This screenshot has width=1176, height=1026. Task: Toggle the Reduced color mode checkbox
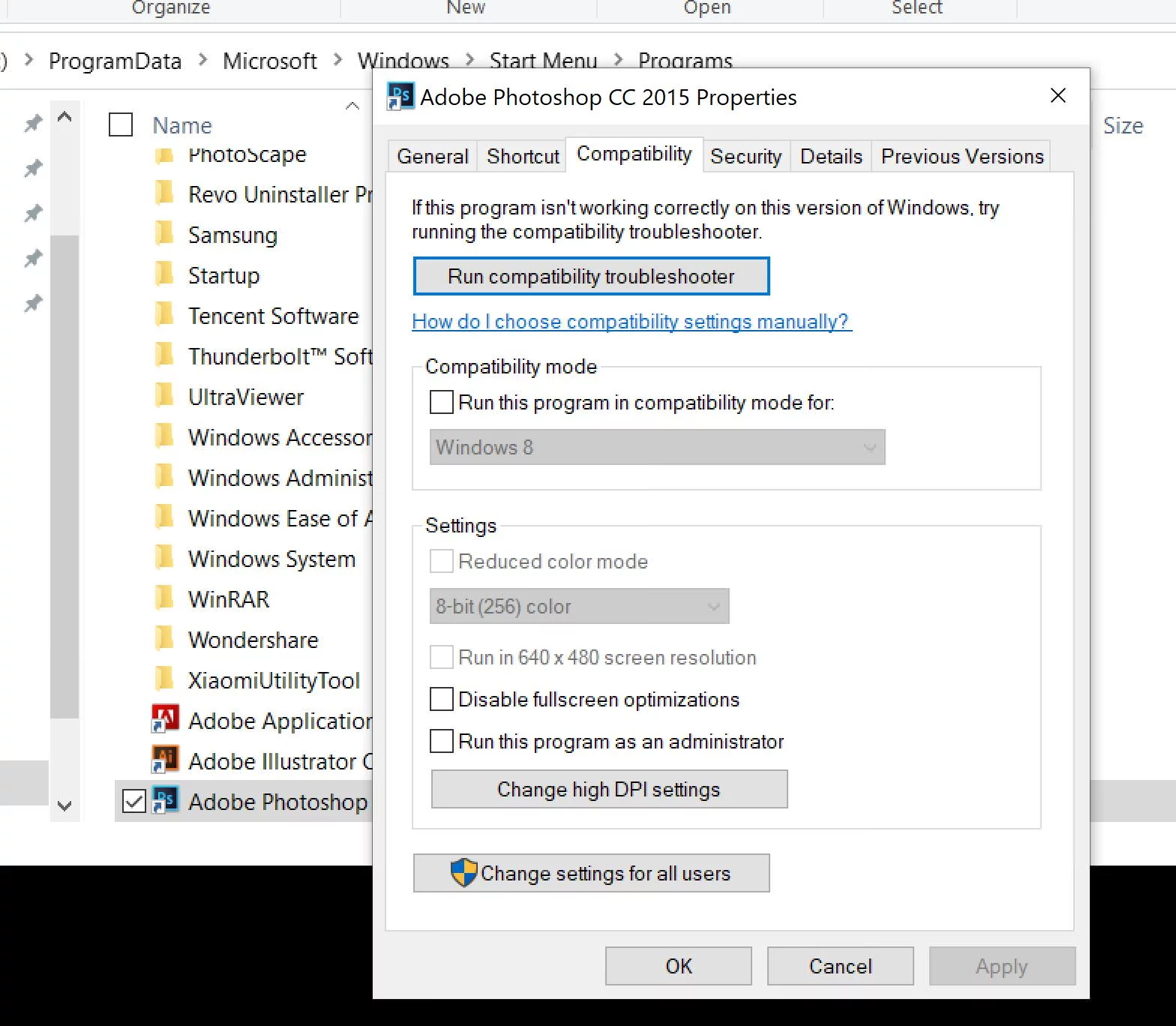click(x=442, y=561)
